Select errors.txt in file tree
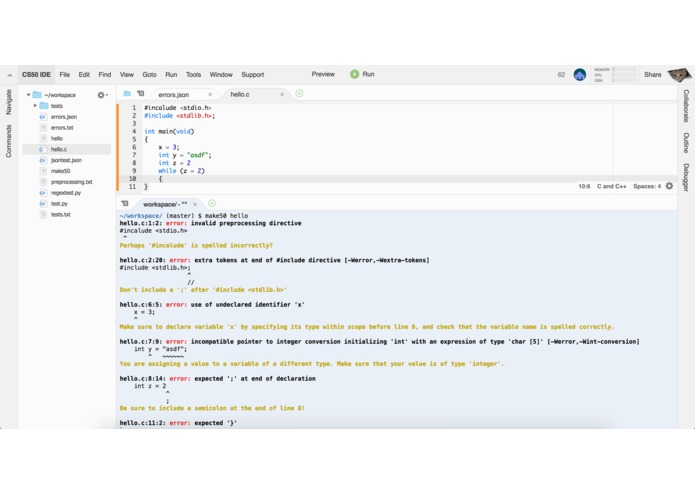695x494 pixels. pyautogui.click(x=62, y=128)
